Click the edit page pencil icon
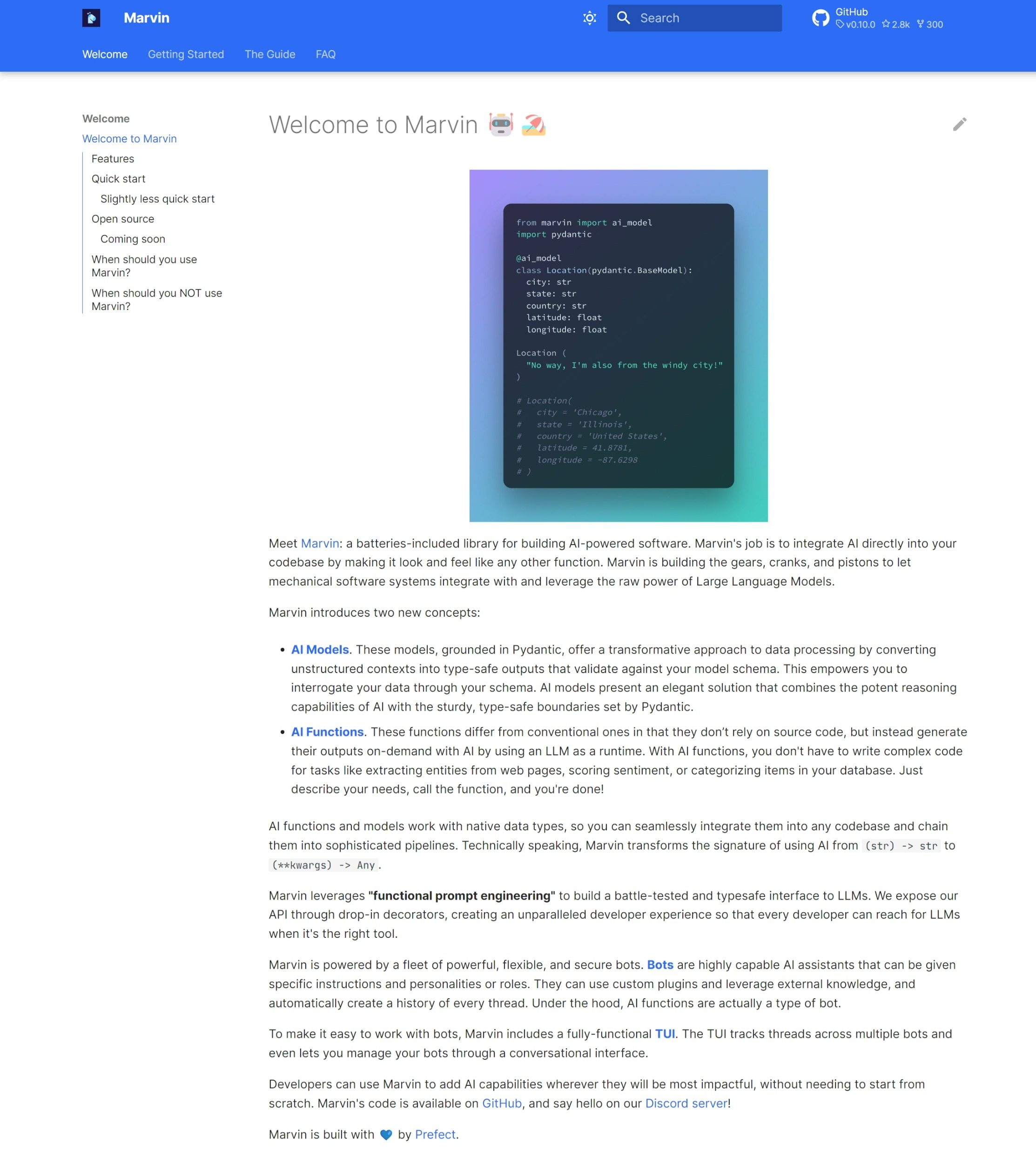Image resolution: width=1036 pixels, height=1150 pixels. tap(959, 124)
